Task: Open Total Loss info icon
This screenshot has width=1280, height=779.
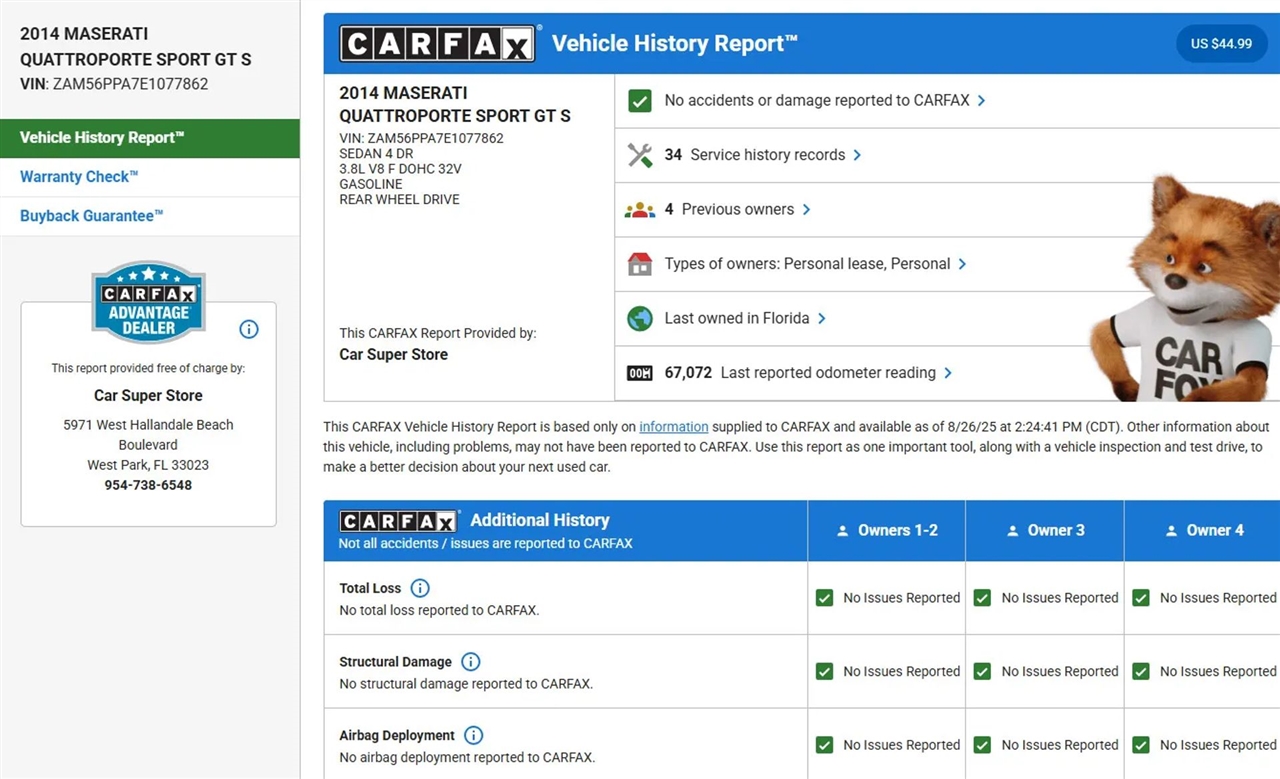Action: (x=420, y=588)
